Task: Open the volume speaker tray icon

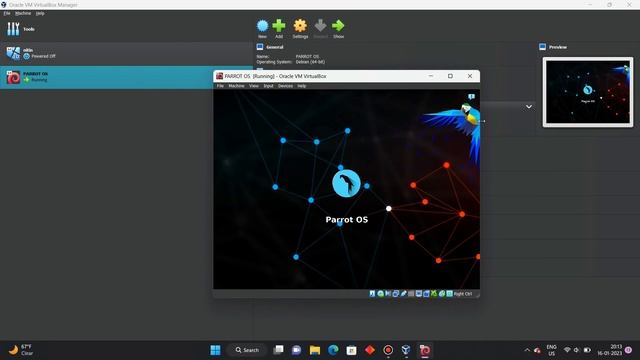Action: tap(576, 350)
